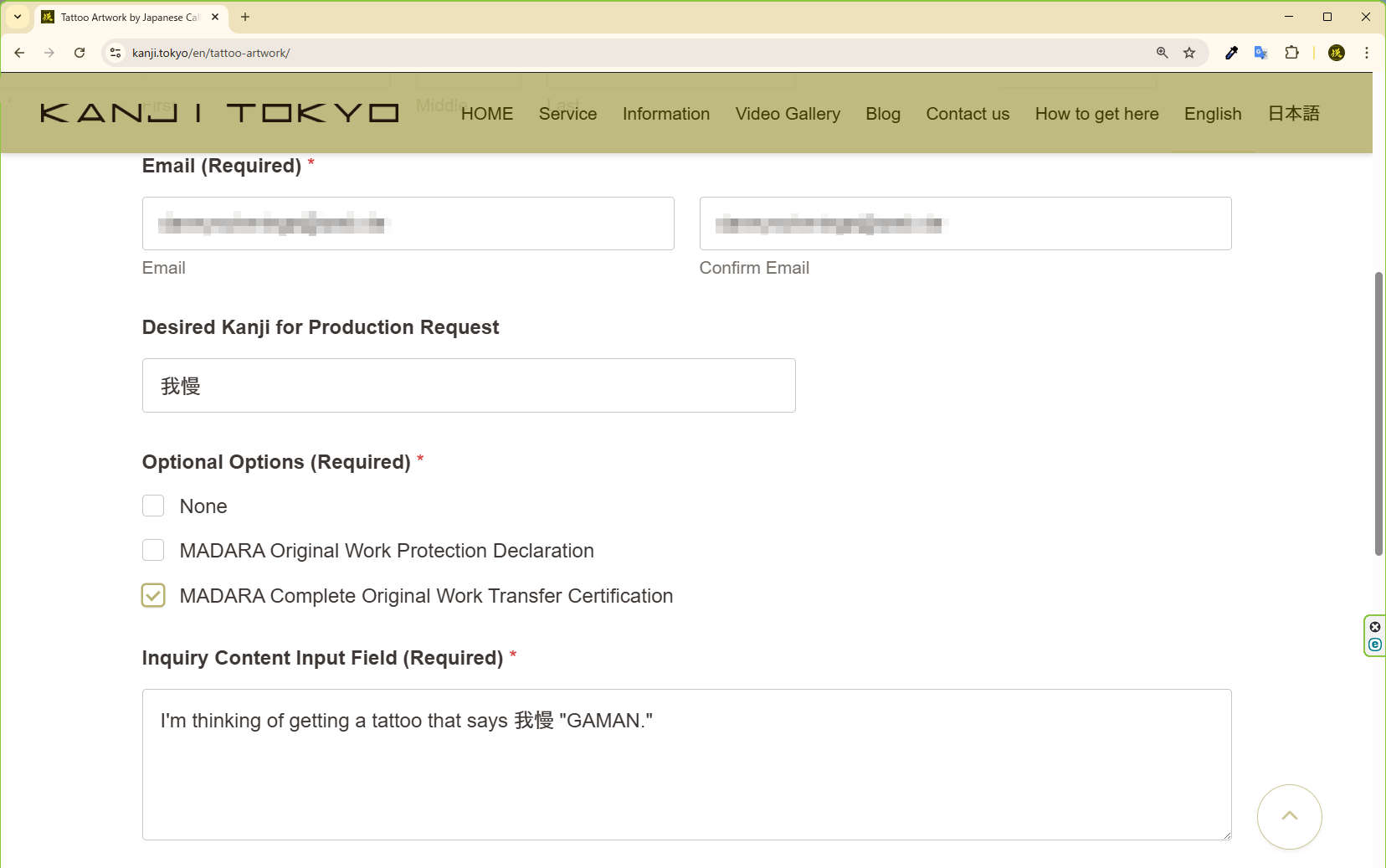
Task: Open the Chrome three-dot menu
Action: (1367, 52)
